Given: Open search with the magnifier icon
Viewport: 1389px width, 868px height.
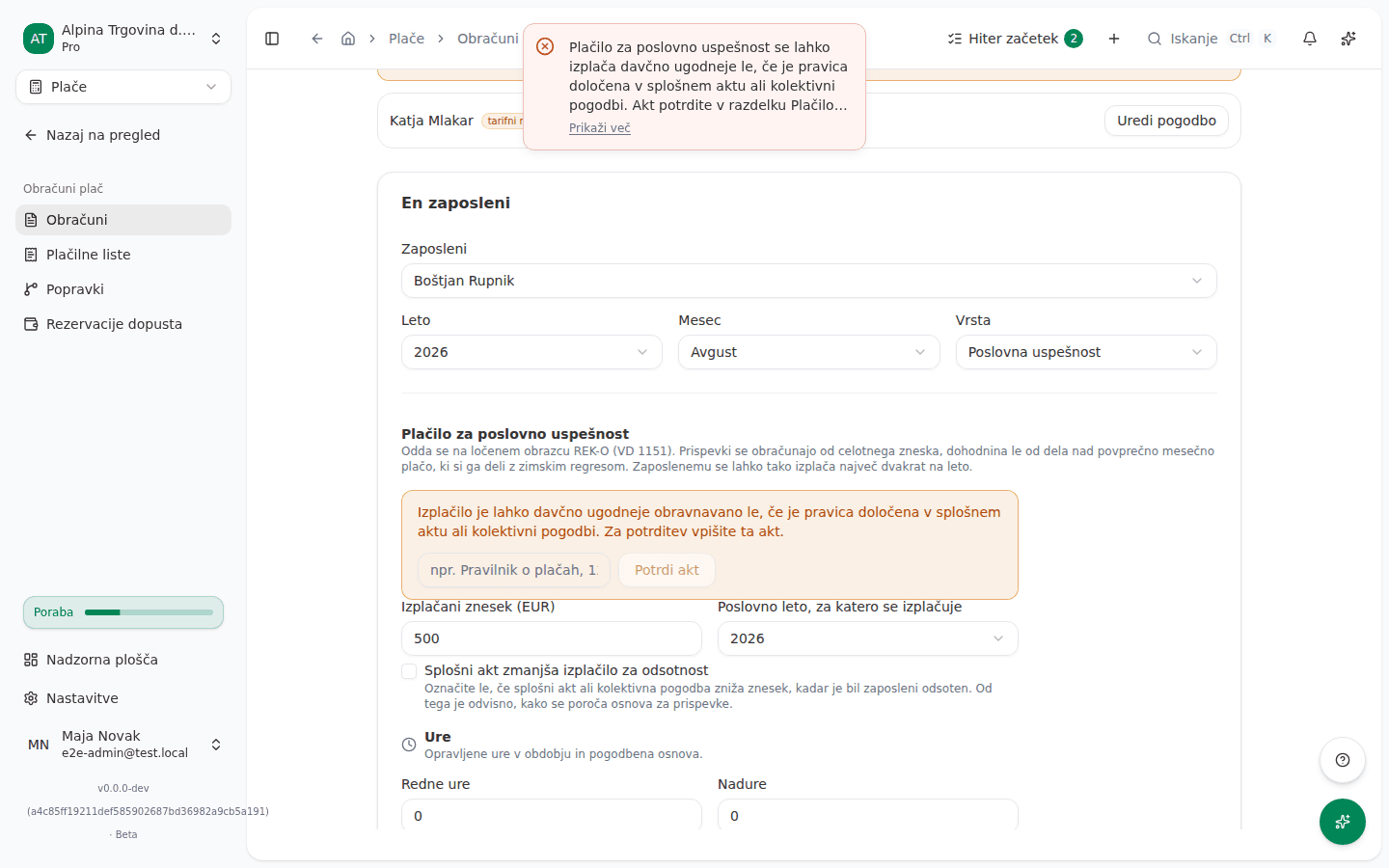Looking at the screenshot, I should coord(1154,39).
